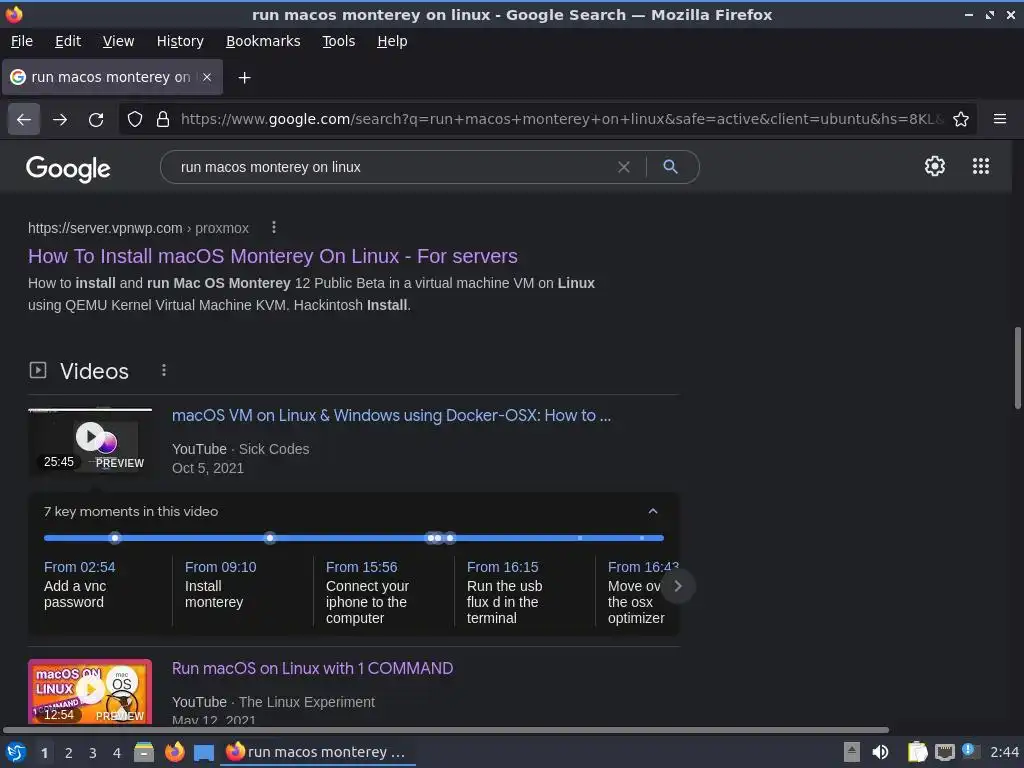This screenshot has height=768, width=1024.
Task: Focus the Google search input field
Action: click(392, 167)
